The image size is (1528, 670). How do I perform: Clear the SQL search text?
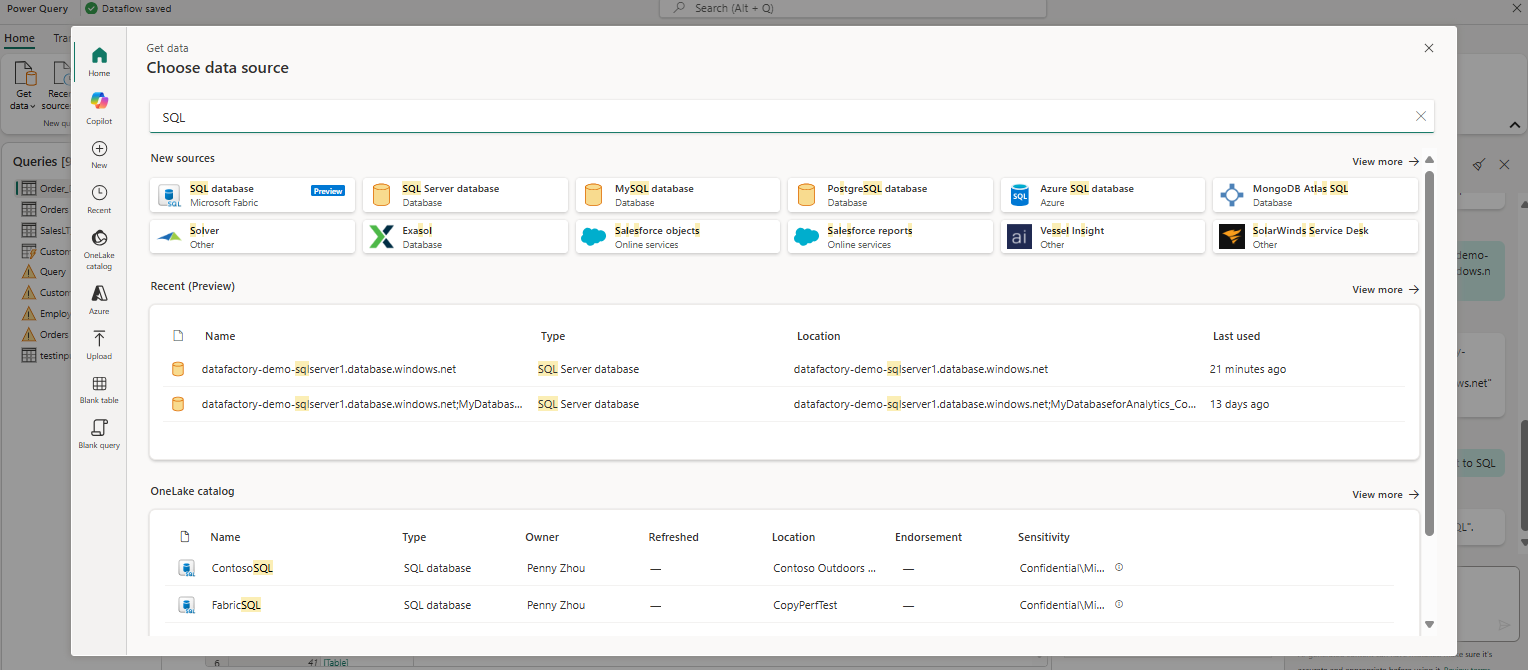[x=1420, y=116]
